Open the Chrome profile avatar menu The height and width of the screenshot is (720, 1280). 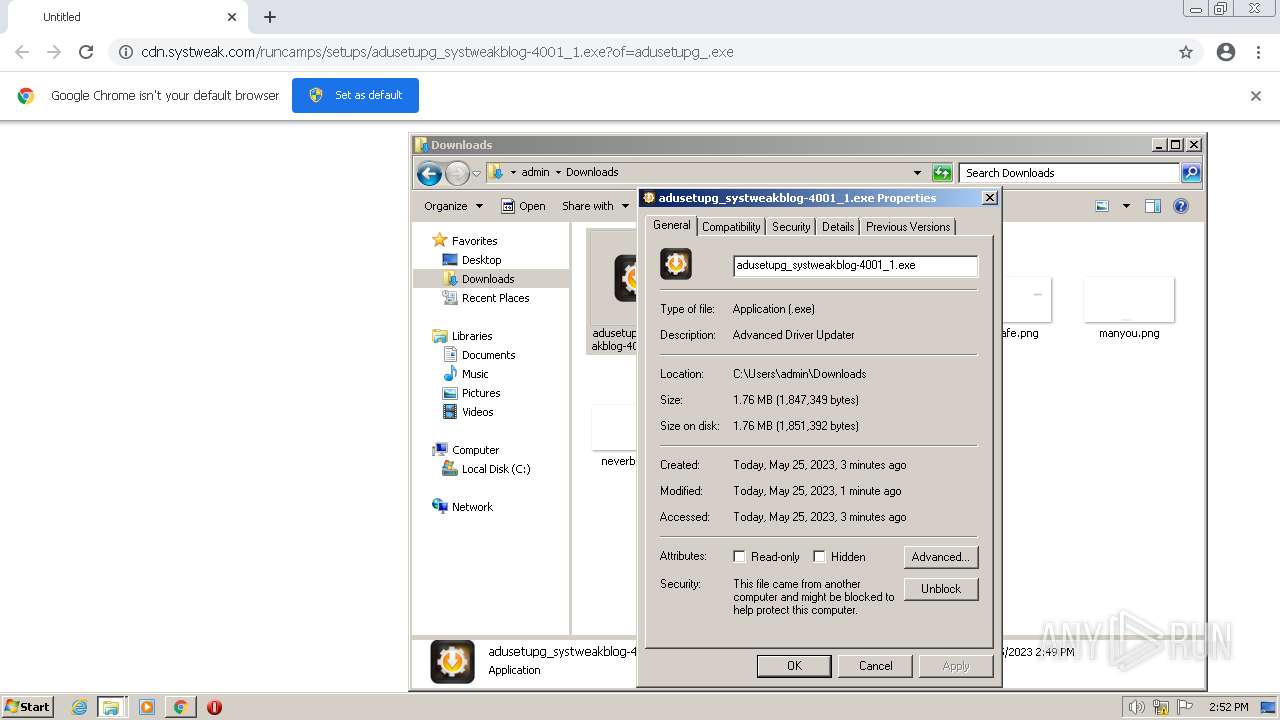coord(1226,52)
